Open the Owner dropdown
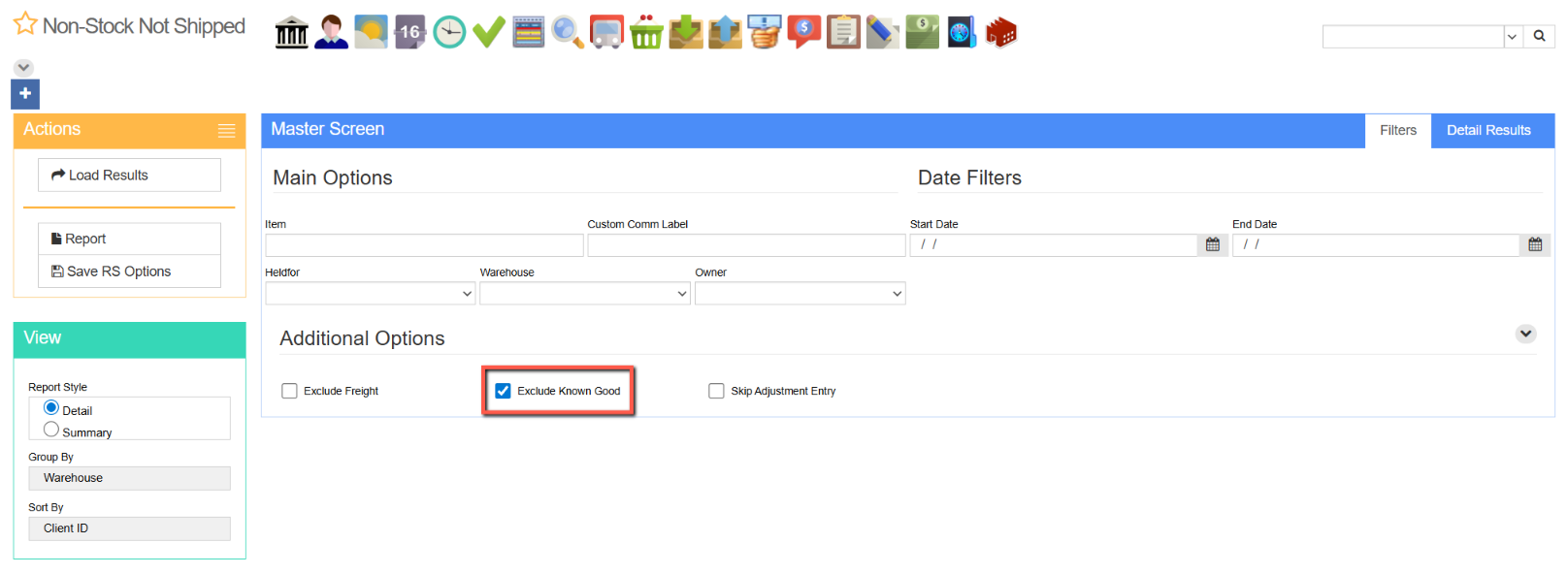Image resolution: width=1568 pixels, height=575 pixels. click(800, 293)
